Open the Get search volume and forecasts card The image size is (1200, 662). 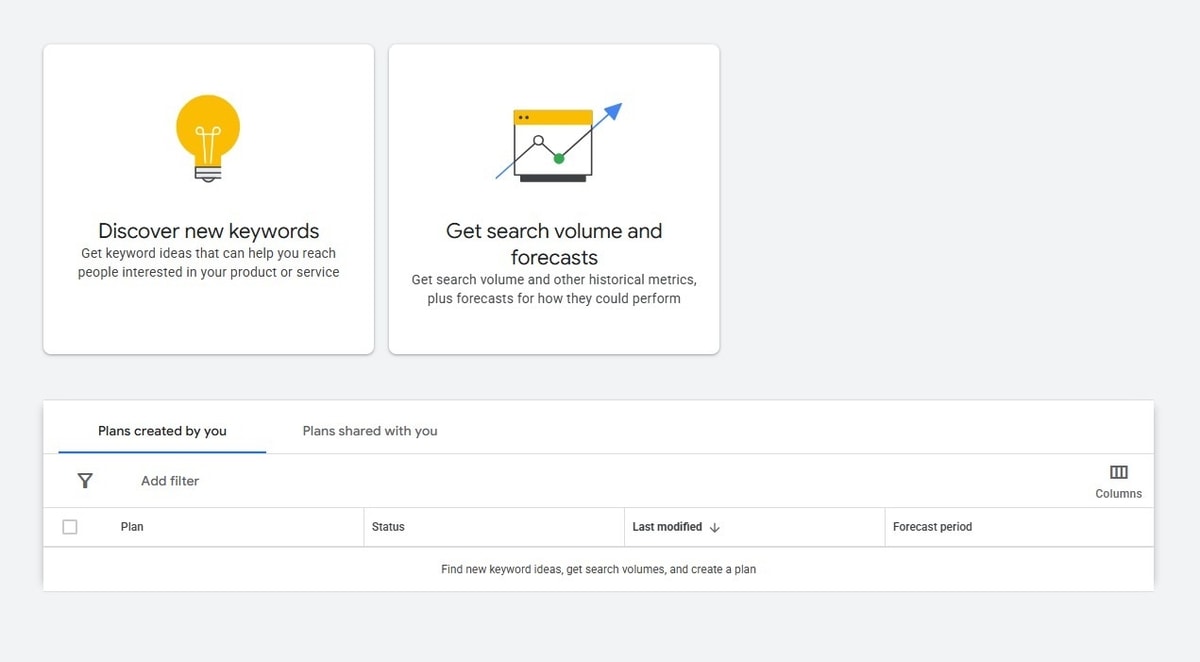coord(554,197)
